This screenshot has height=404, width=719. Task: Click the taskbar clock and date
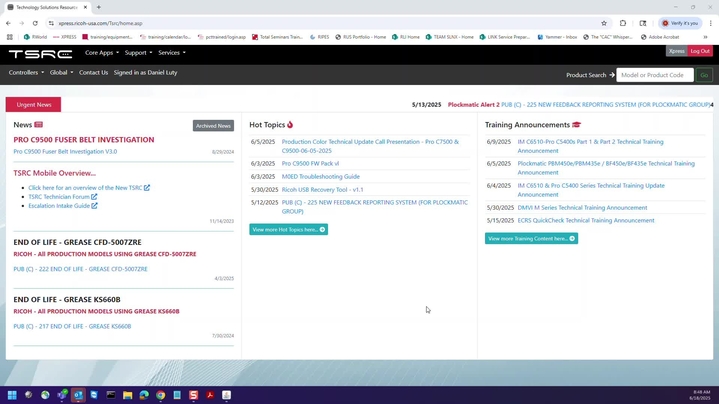tap(701, 395)
